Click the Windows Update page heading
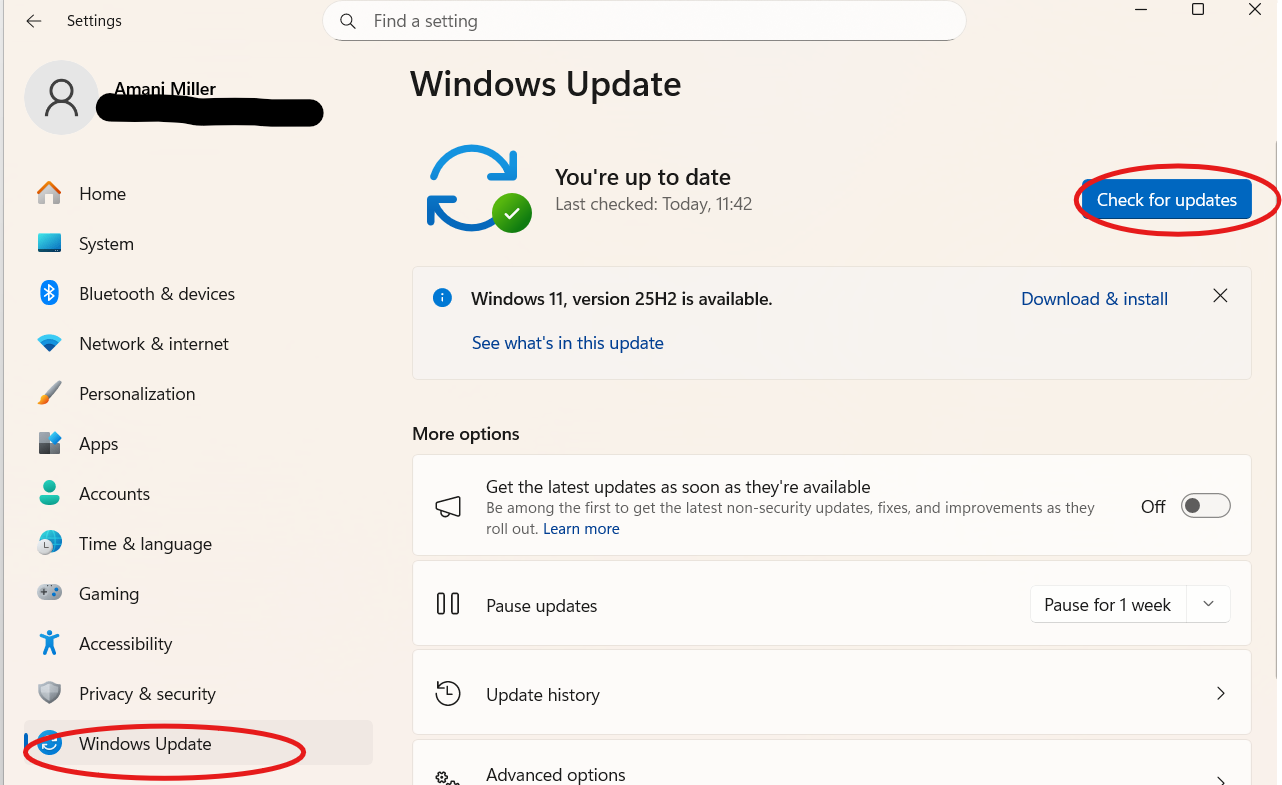Image resolution: width=1282 pixels, height=785 pixels. [546, 84]
